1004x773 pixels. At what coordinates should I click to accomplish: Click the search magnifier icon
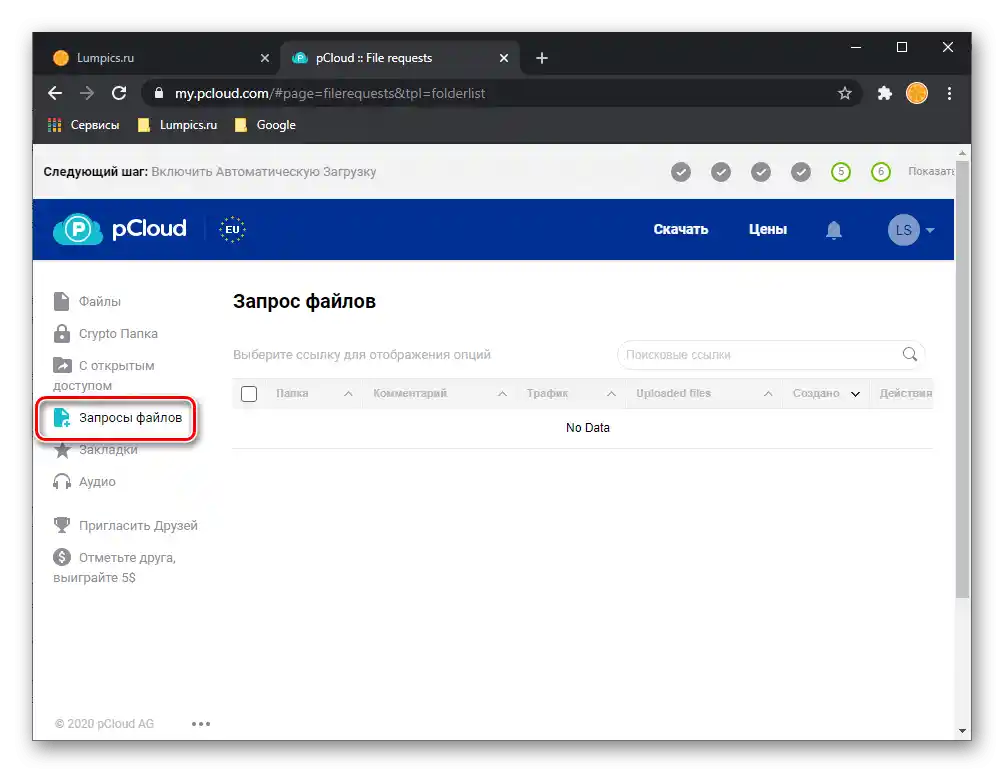pyautogui.click(x=909, y=354)
